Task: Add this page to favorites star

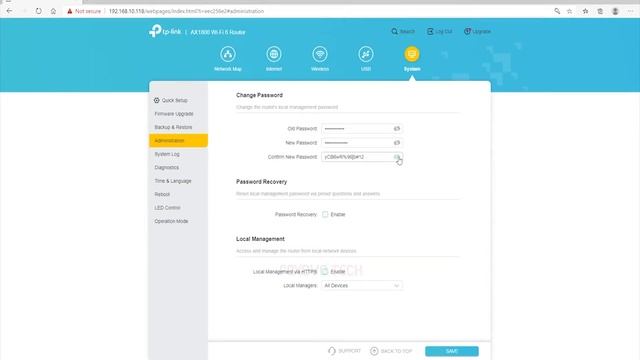Action: pos(569,11)
